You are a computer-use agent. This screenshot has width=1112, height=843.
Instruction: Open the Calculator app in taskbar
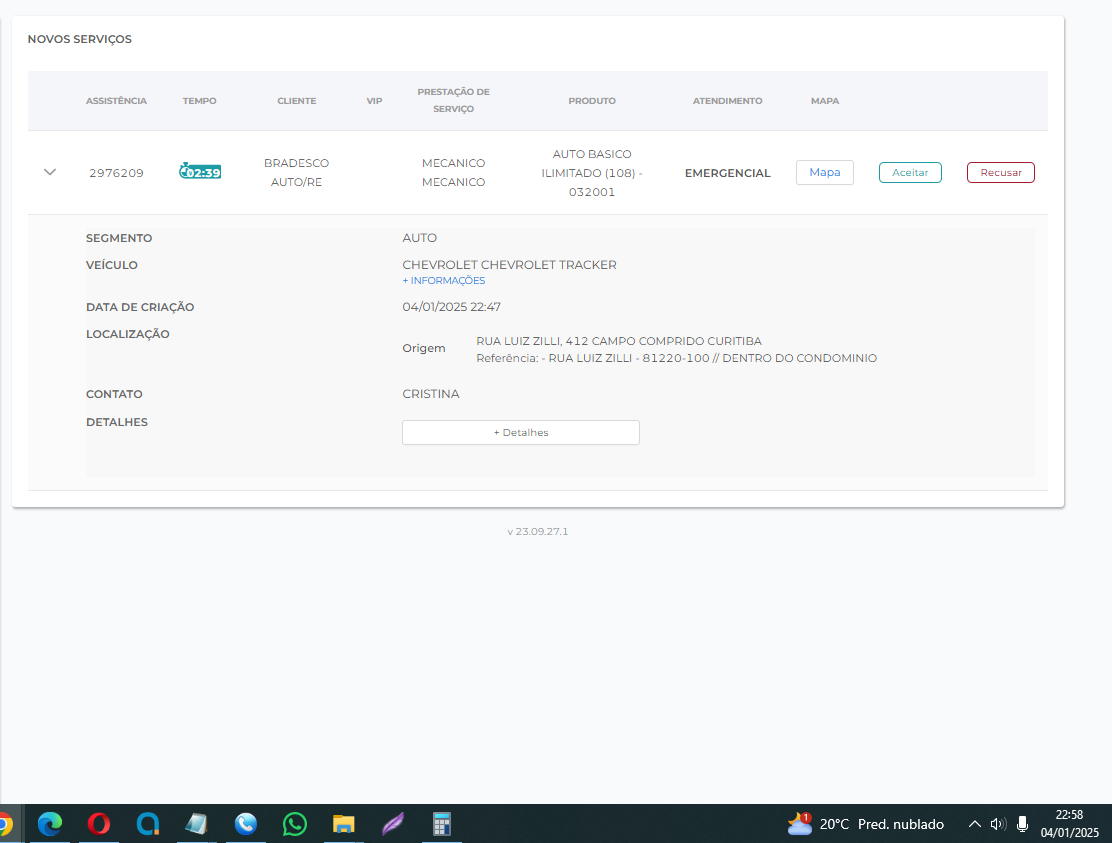[x=441, y=824]
